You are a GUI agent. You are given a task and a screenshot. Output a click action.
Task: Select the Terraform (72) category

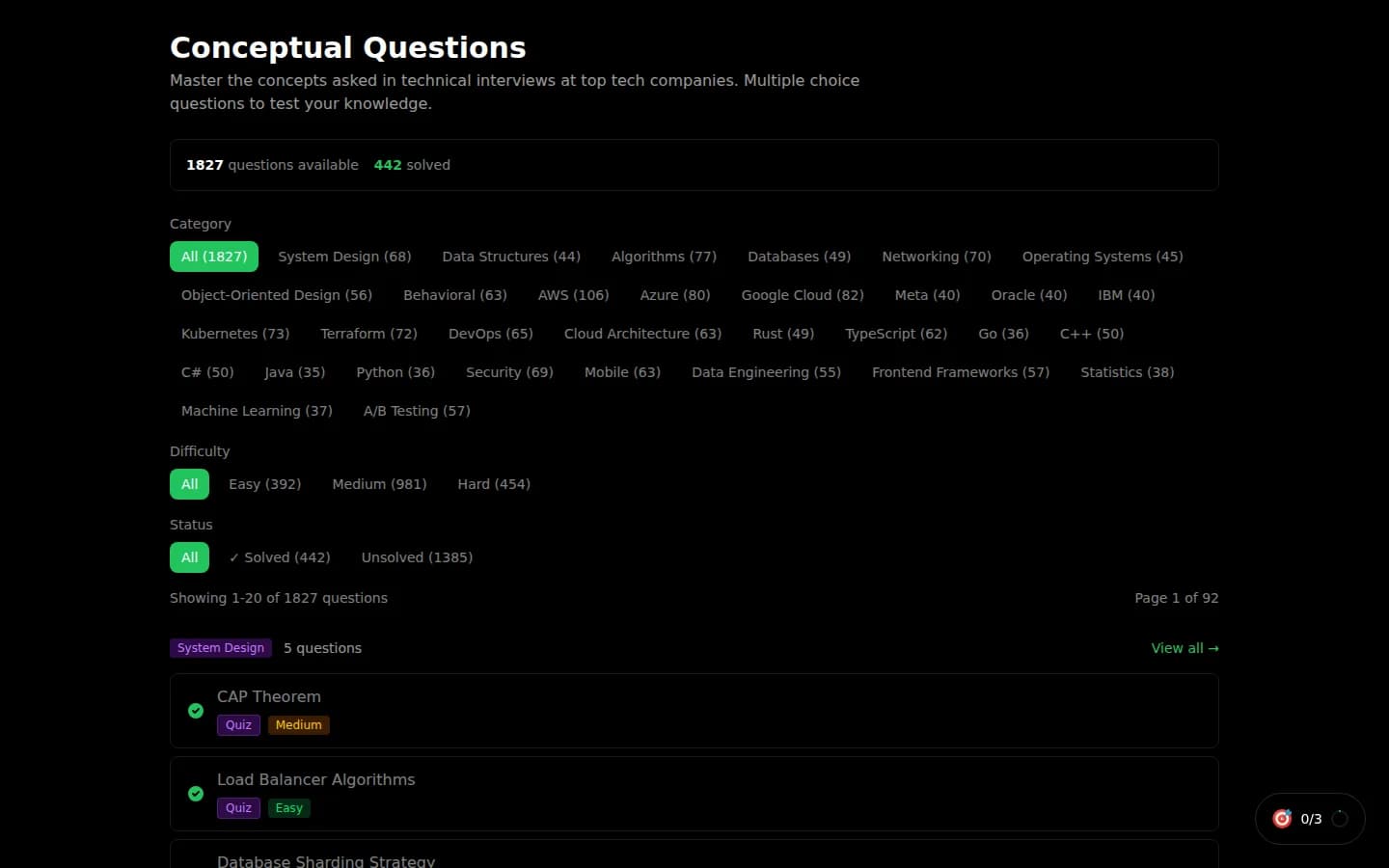coord(368,334)
